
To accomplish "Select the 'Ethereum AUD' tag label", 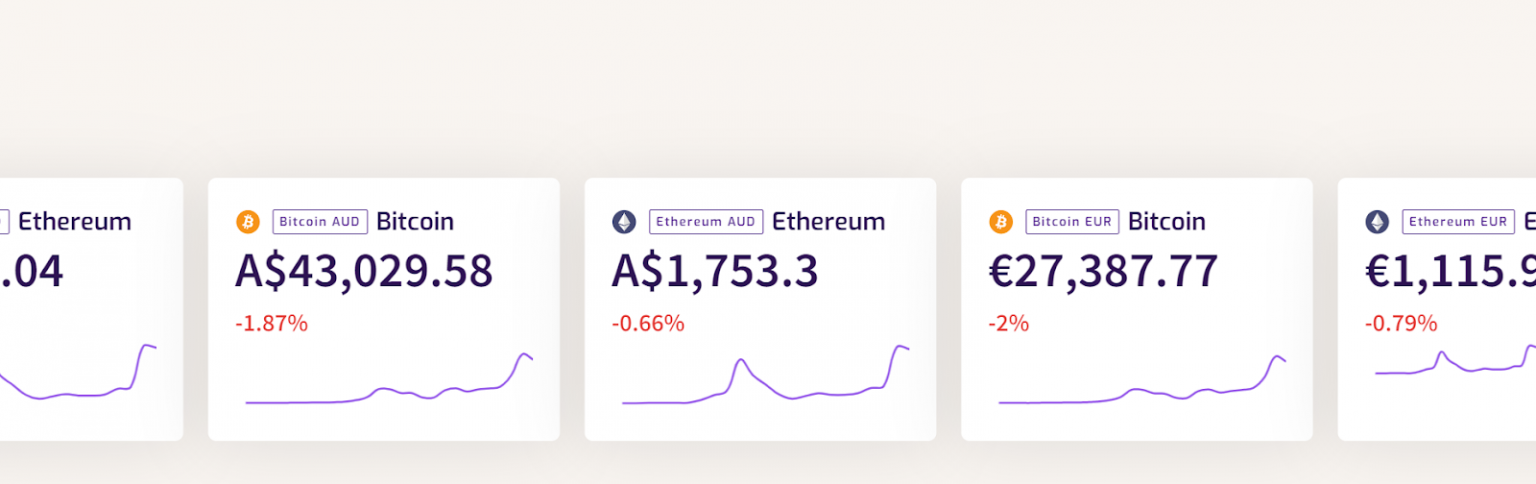I will (x=706, y=222).
